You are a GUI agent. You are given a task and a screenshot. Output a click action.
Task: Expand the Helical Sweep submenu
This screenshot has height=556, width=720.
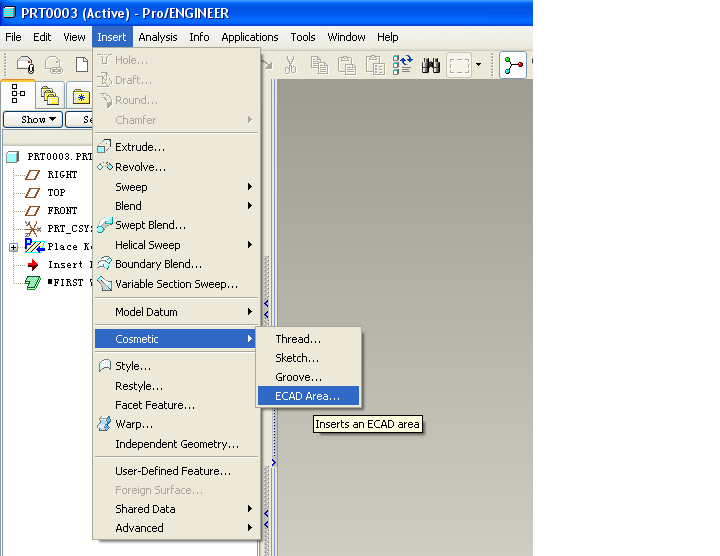click(x=176, y=245)
